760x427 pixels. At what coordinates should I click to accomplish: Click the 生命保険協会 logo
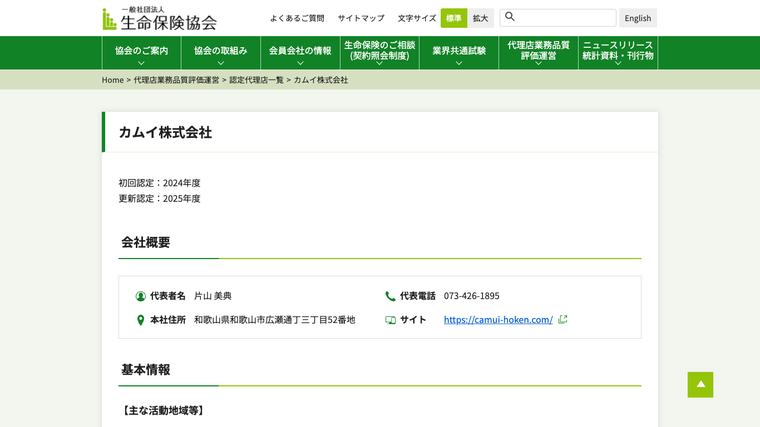pyautogui.click(x=159, y=19)
